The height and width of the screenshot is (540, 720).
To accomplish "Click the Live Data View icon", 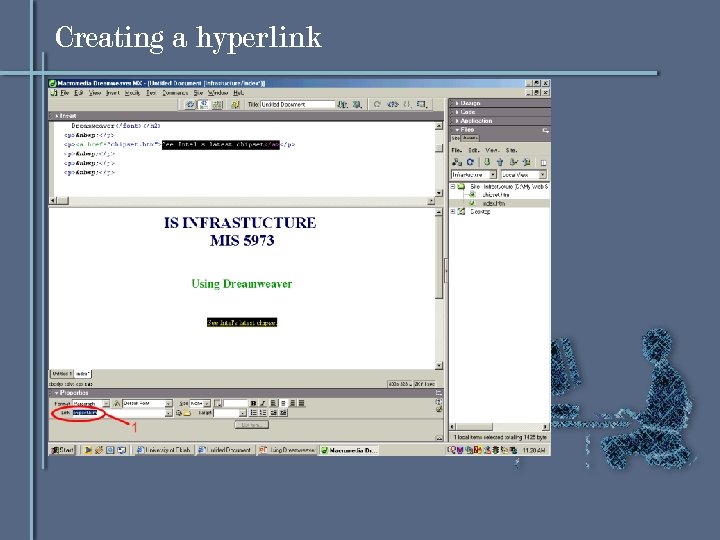I will point(236,105).
